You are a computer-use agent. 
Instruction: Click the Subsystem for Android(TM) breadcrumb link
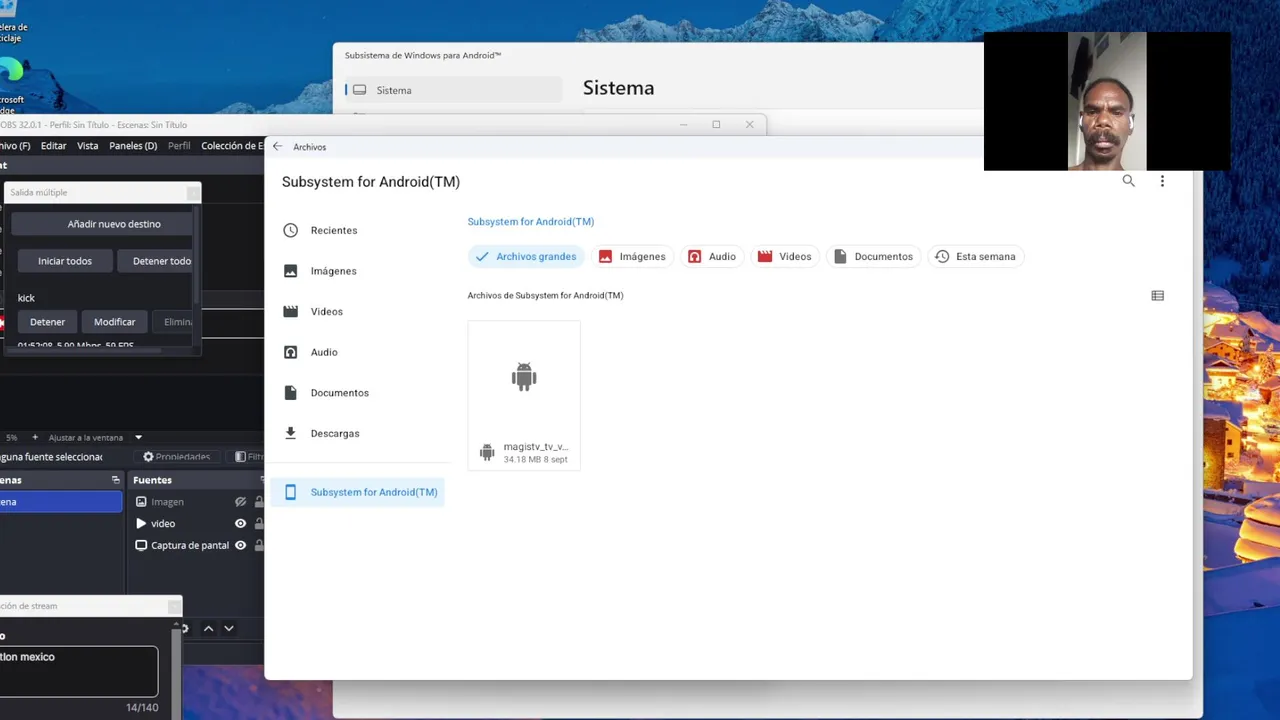pos(531,222)
